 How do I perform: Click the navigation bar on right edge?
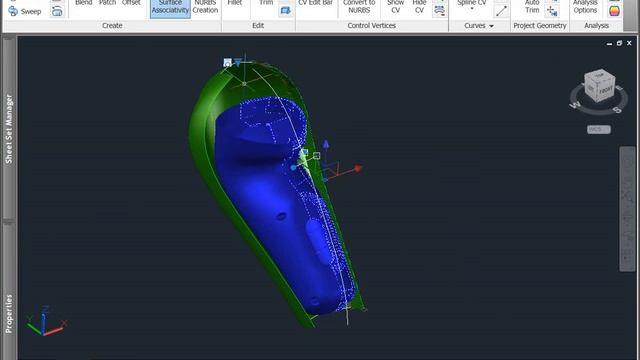[627, 209]
